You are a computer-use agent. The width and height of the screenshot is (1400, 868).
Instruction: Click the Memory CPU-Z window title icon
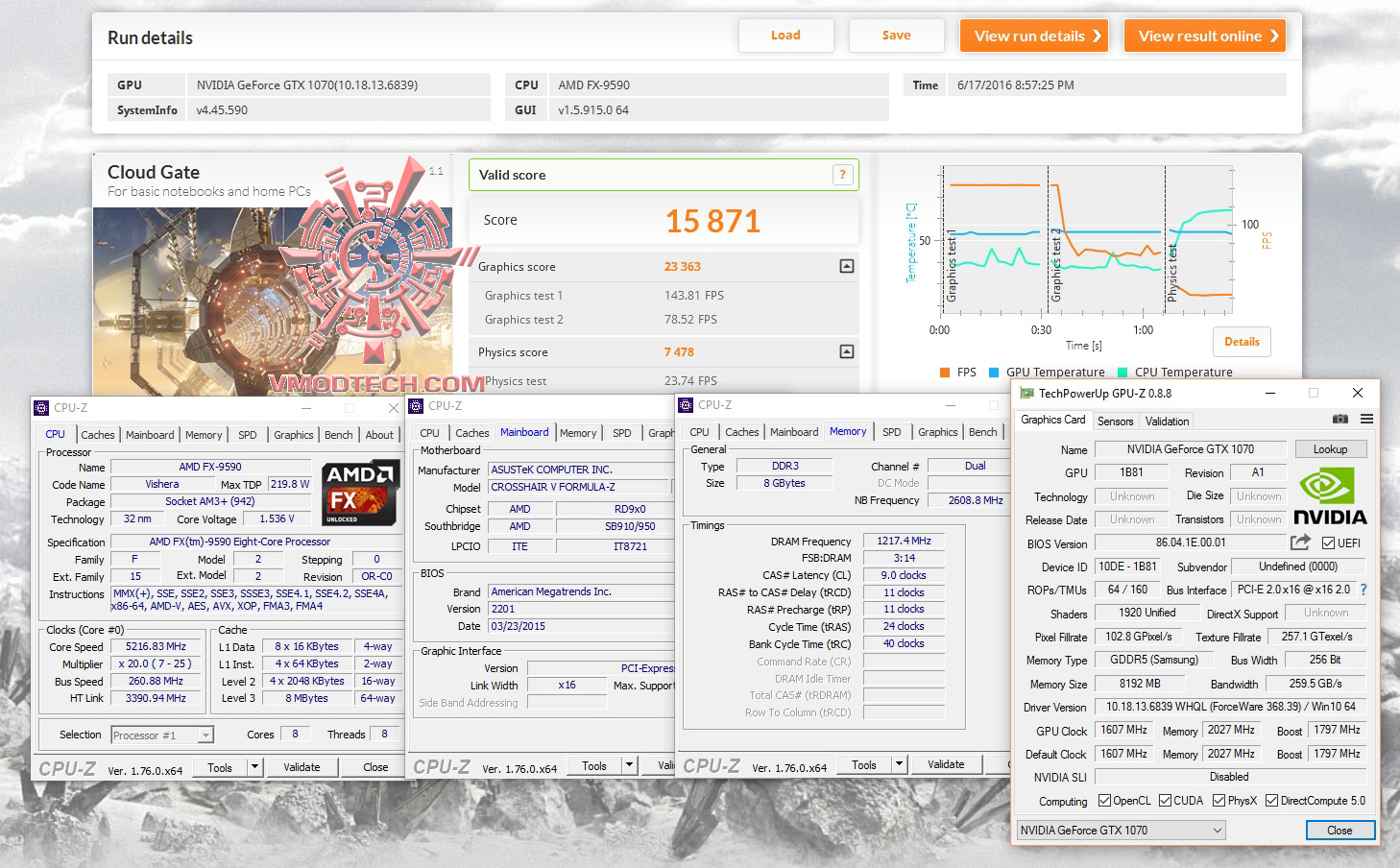[686, 405]
